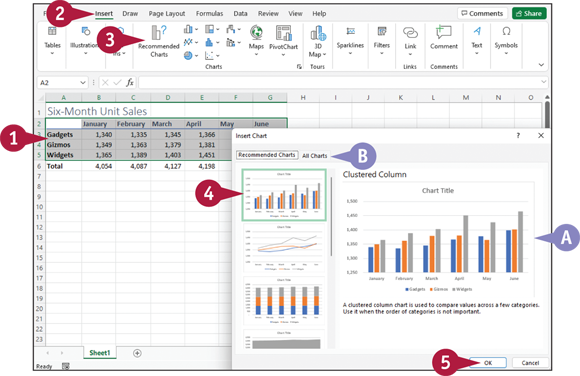This screenshot has width=580, height=376.
Task: Click the recommended charts list scrollbar
Action: (331, 217)
